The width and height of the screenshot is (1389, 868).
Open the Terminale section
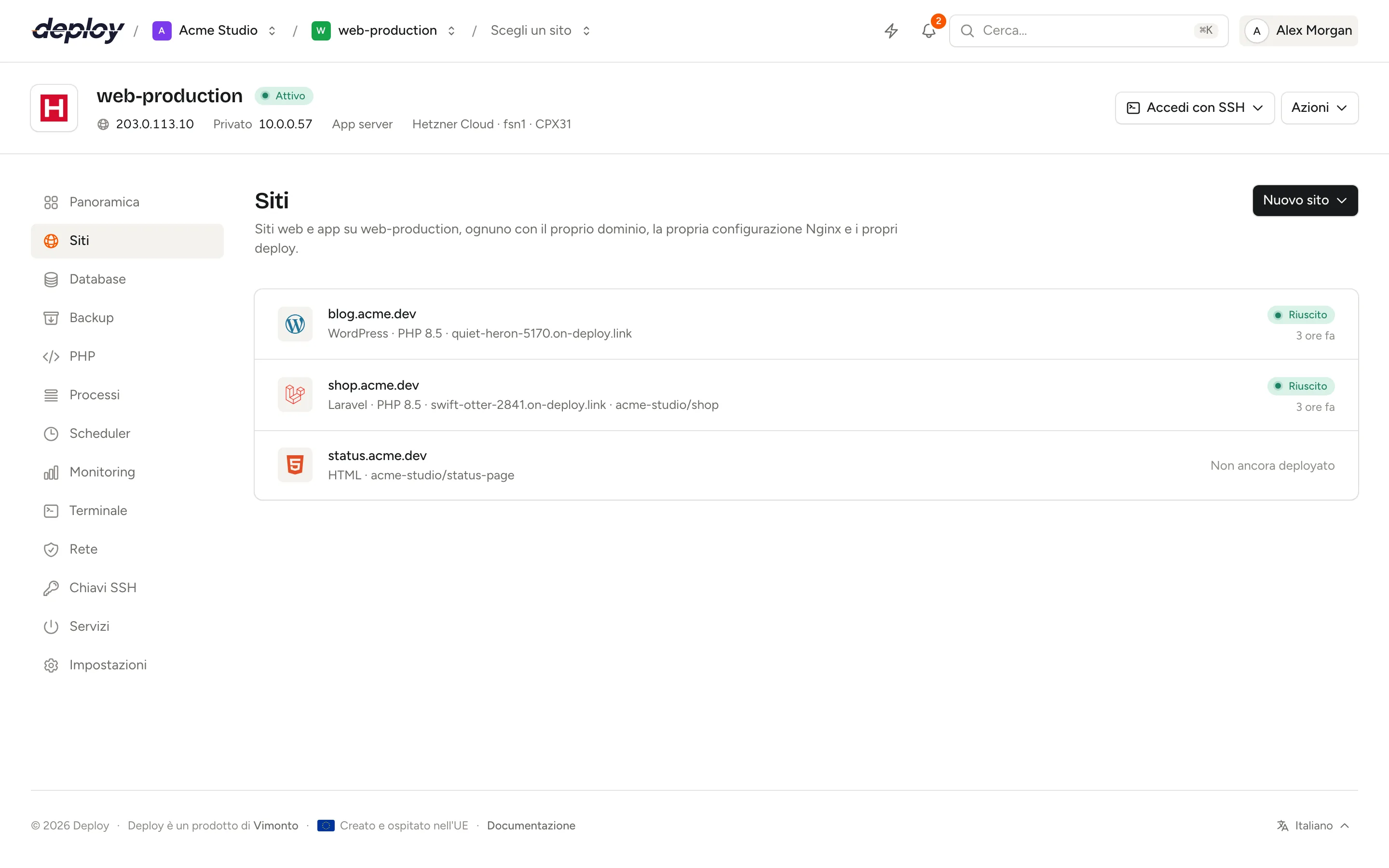point(127,511)
